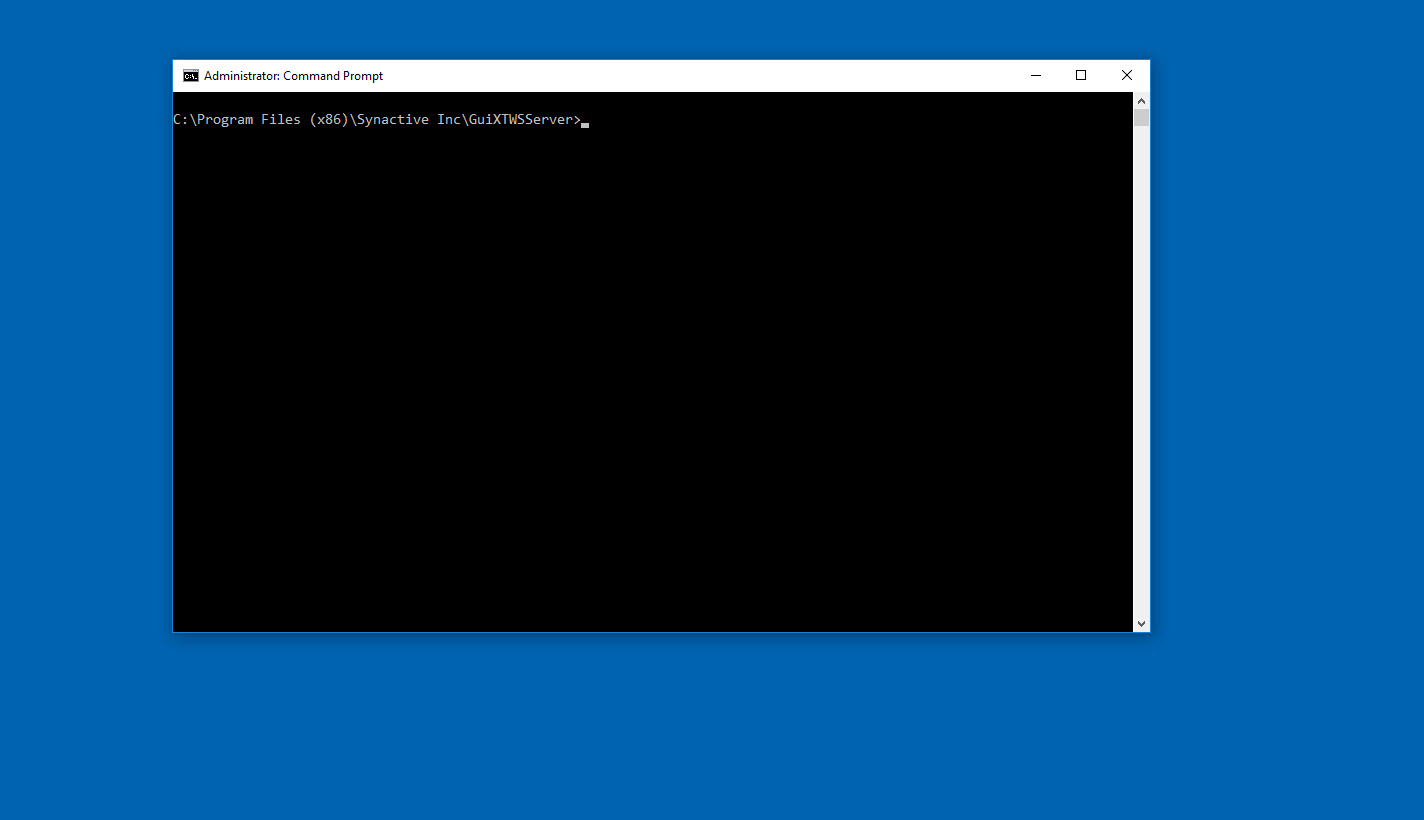Close the Administrator: Command Prompt window
Viewport: 1424px width, 820px height.
(x=1127, y=76)
